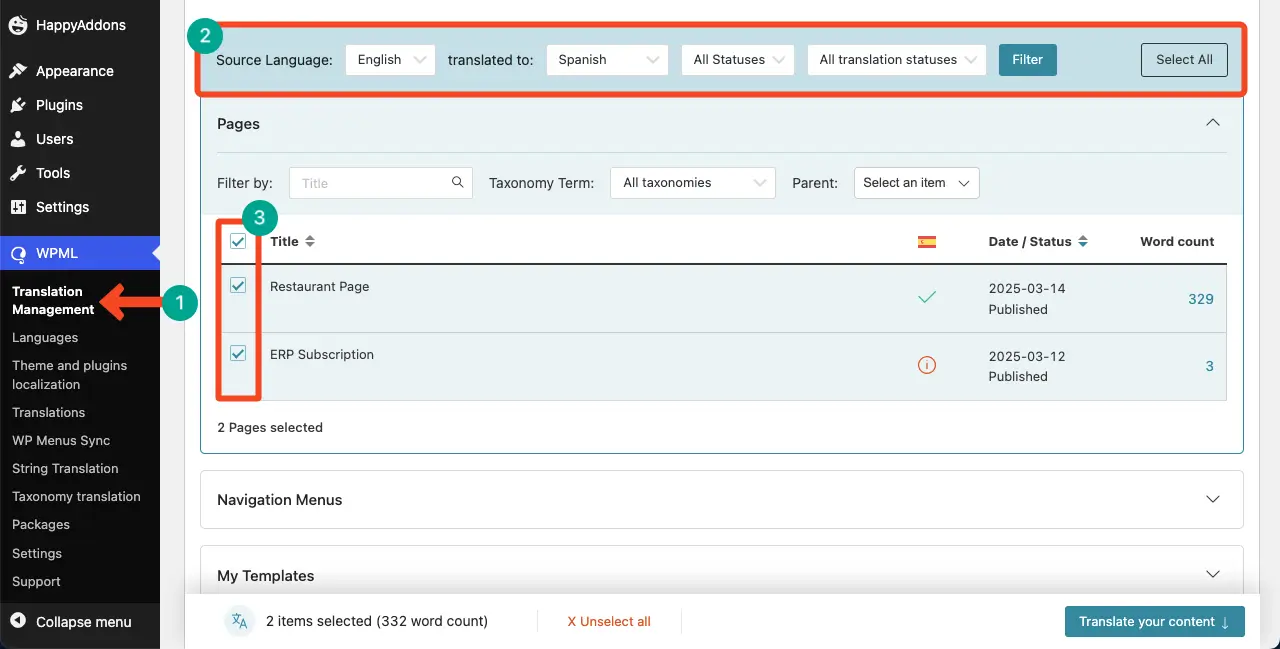This screenshot has height=649, width=1280.
Task: Click the Tools wrench icon
Action: pos(18,173)
